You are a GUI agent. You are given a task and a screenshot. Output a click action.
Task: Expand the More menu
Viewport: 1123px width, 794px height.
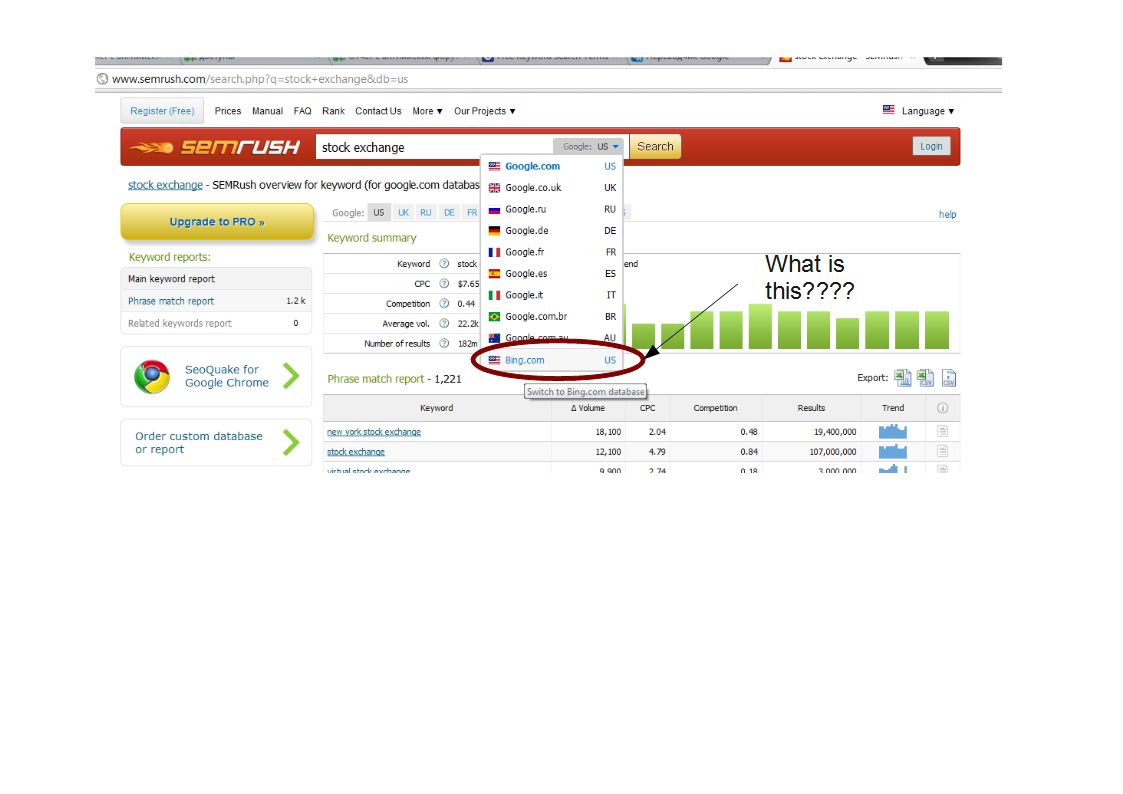(428, 111)
